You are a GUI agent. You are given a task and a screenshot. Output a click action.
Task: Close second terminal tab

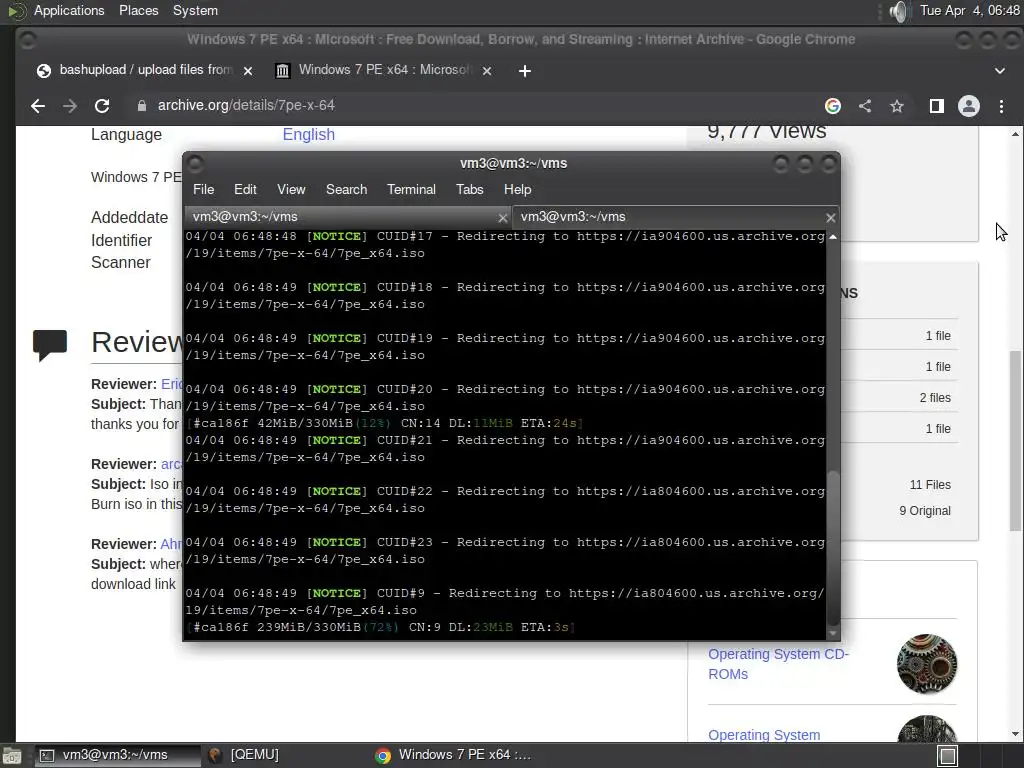[831, 217]
